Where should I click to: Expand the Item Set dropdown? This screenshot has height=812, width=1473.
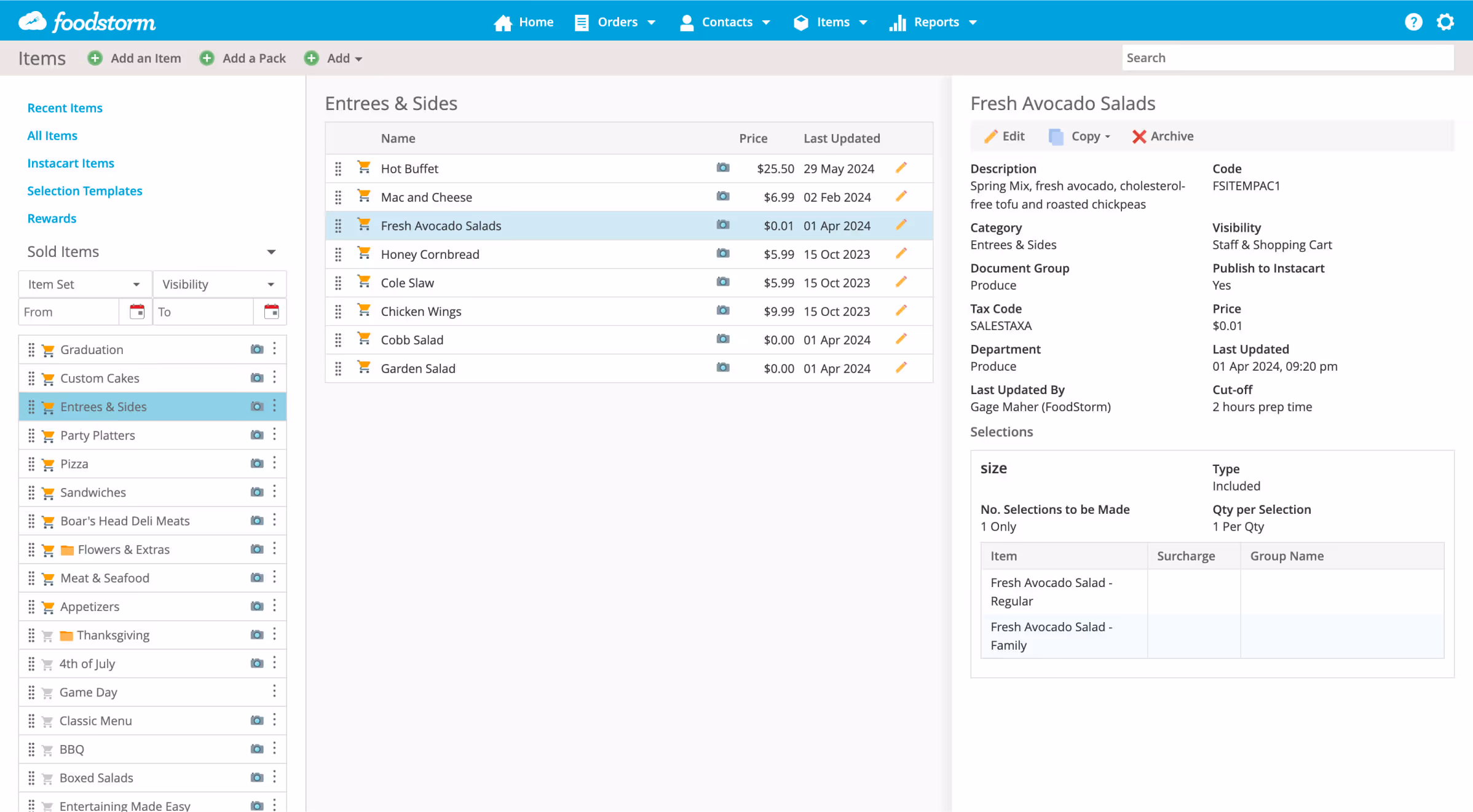(84, 283)
